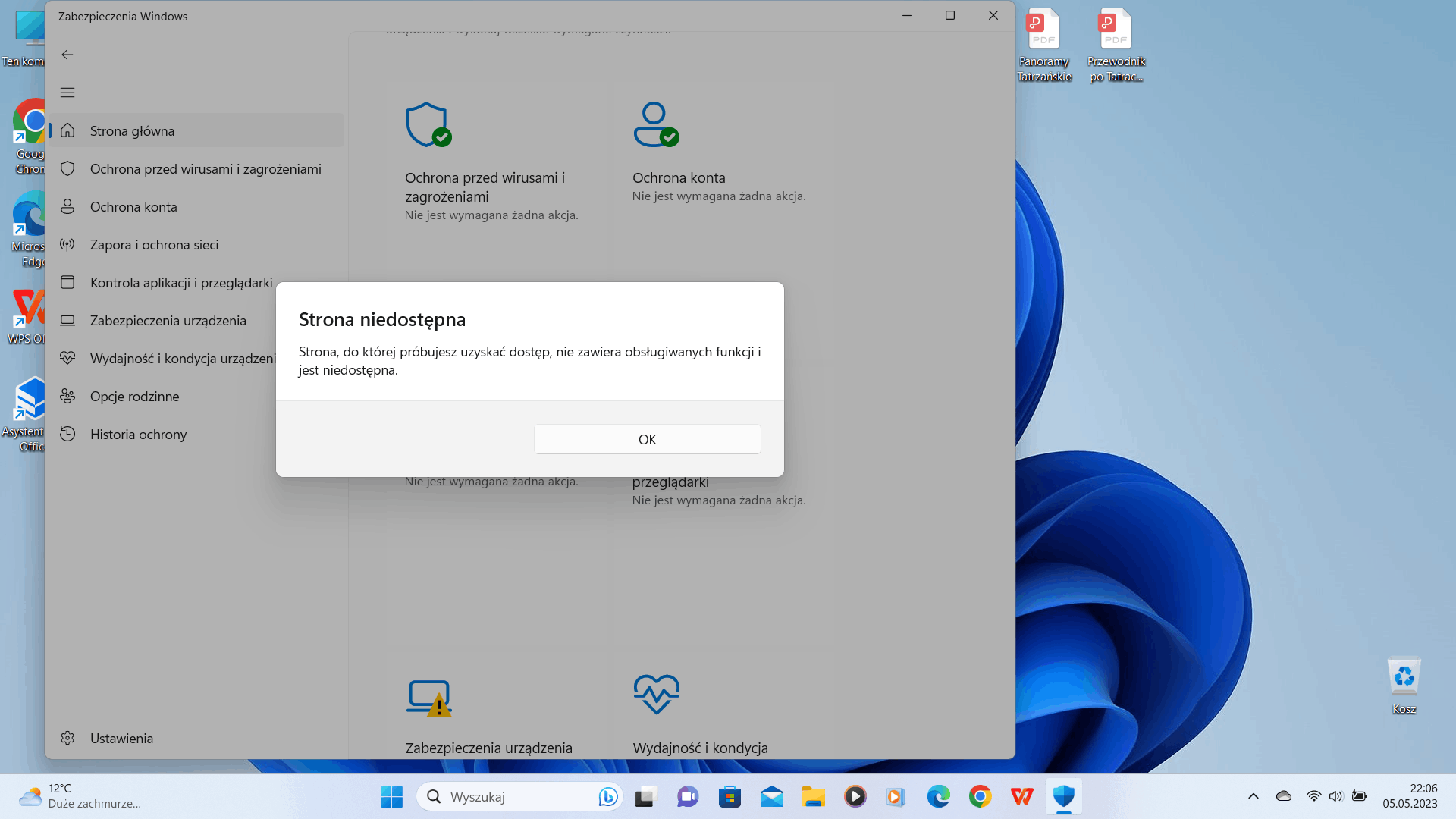Open Historia ochrony in sidebar

[x=138, y=435]
